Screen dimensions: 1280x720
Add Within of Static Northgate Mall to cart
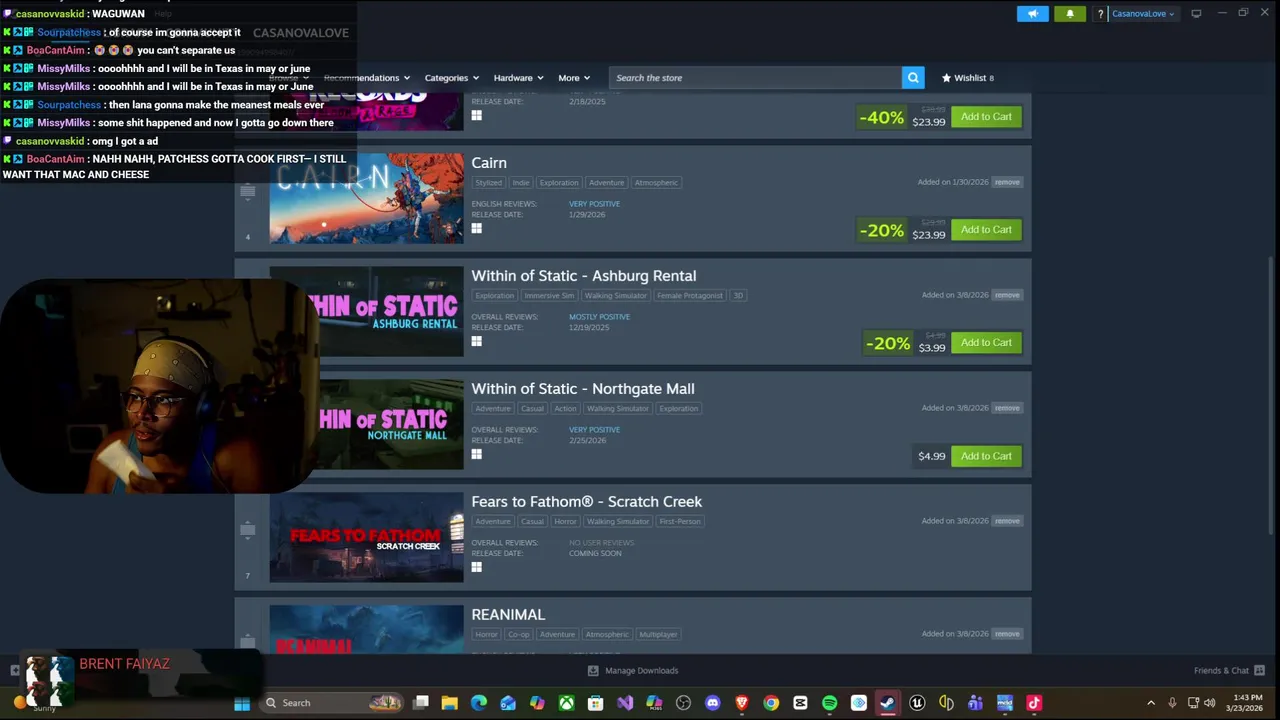click(986, 455)
